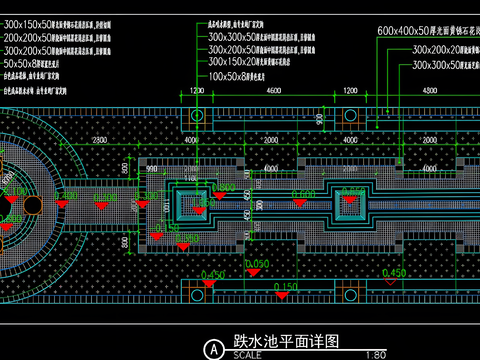This screenshot has width=480, height=360.
Task: Click the 990 dimension text
Action: 152,169
